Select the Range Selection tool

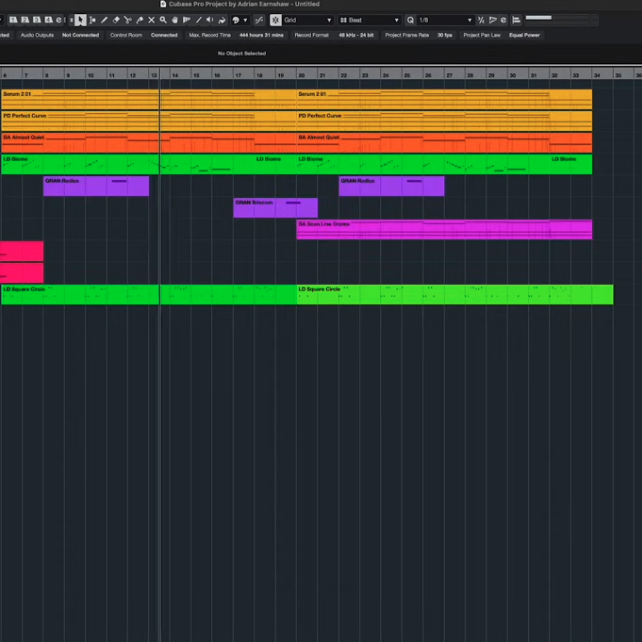click(93, 20)
